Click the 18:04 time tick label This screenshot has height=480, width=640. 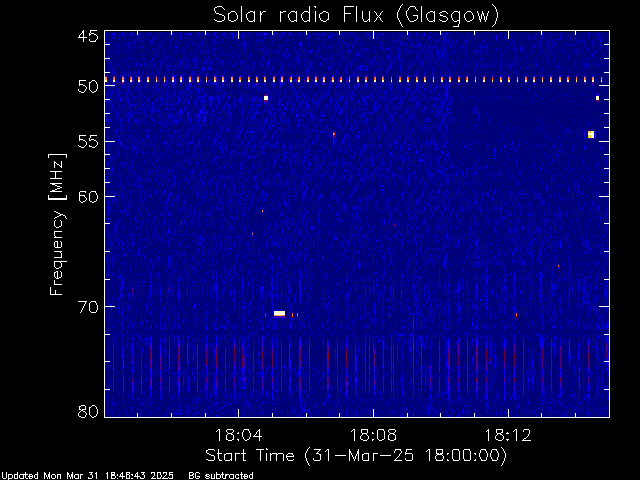[x=238, y=435]
